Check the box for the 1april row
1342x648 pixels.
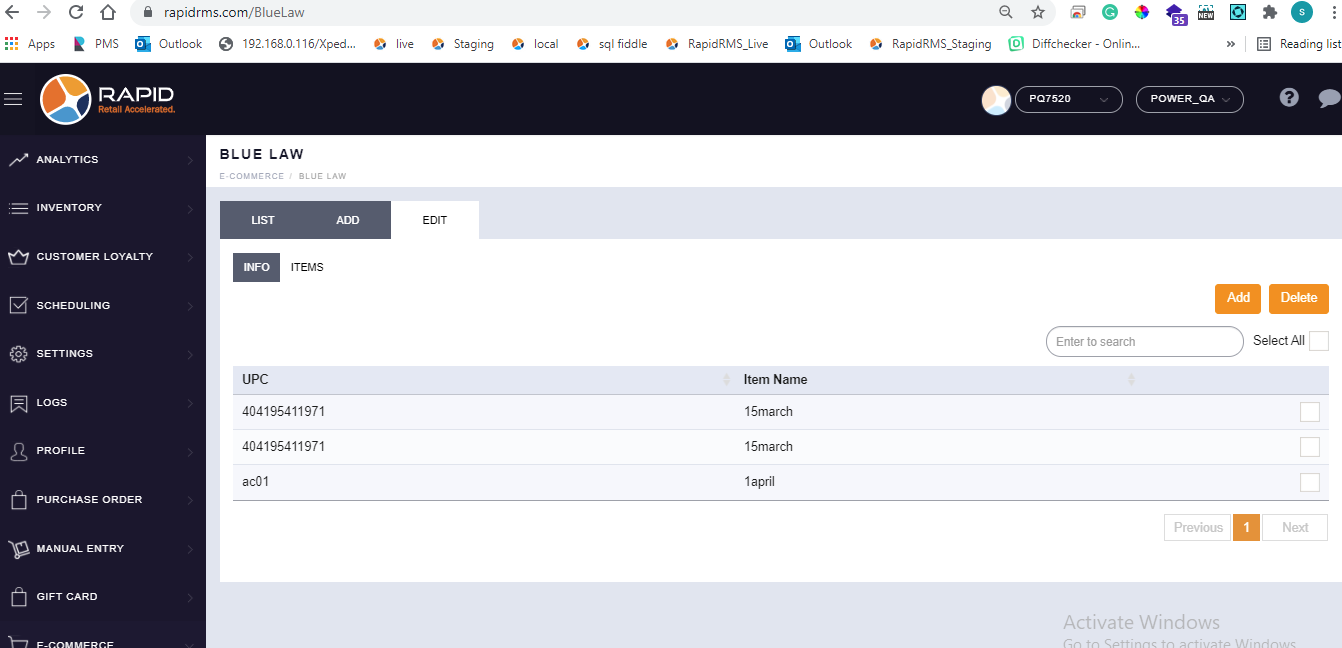(x=1309, y=482)
